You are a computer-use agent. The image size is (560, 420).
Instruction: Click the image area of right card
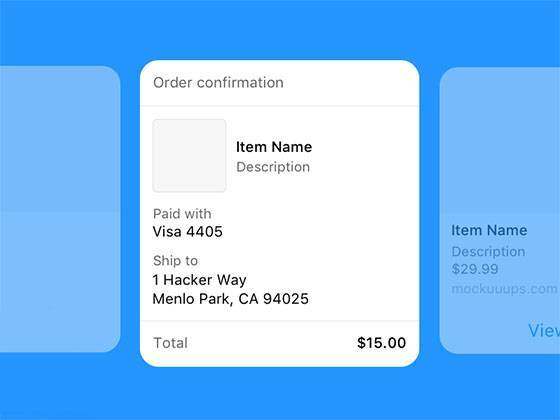click(500, 141)
